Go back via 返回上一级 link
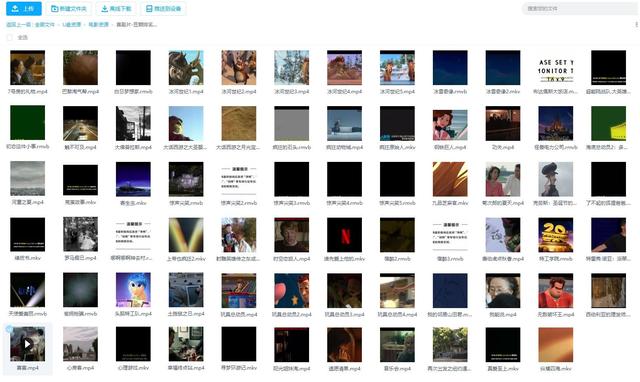640x382 pixels. (18, 25)
